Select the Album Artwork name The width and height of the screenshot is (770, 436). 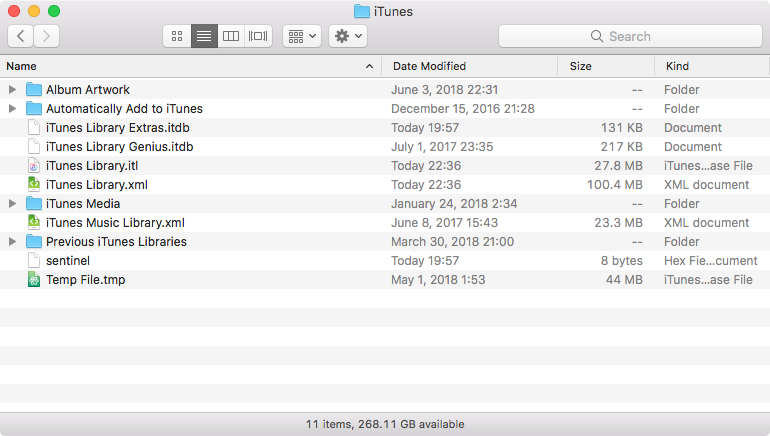coord(88,90)
